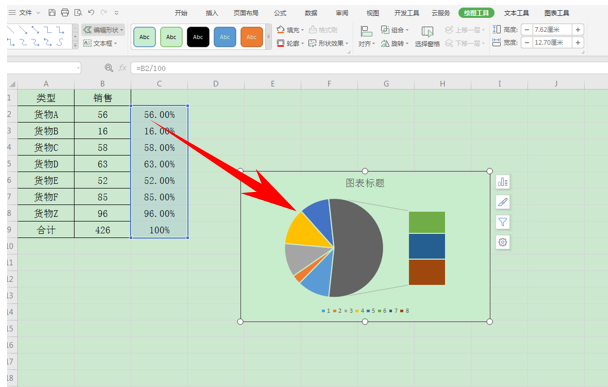Decrease width with minus stepper
This screenshot has height=387, width=608.
(527, 42)
